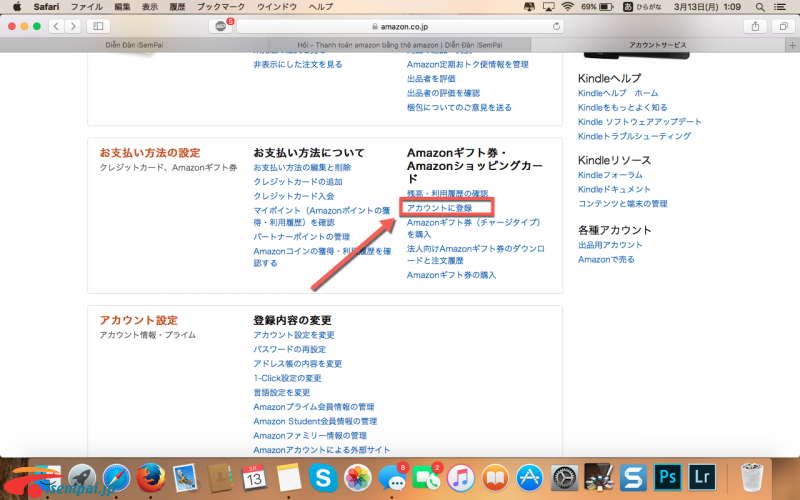Open the ブックマーク menu
Image resolution: width=800 pixels, height=500 pixels.
[220, 7]
